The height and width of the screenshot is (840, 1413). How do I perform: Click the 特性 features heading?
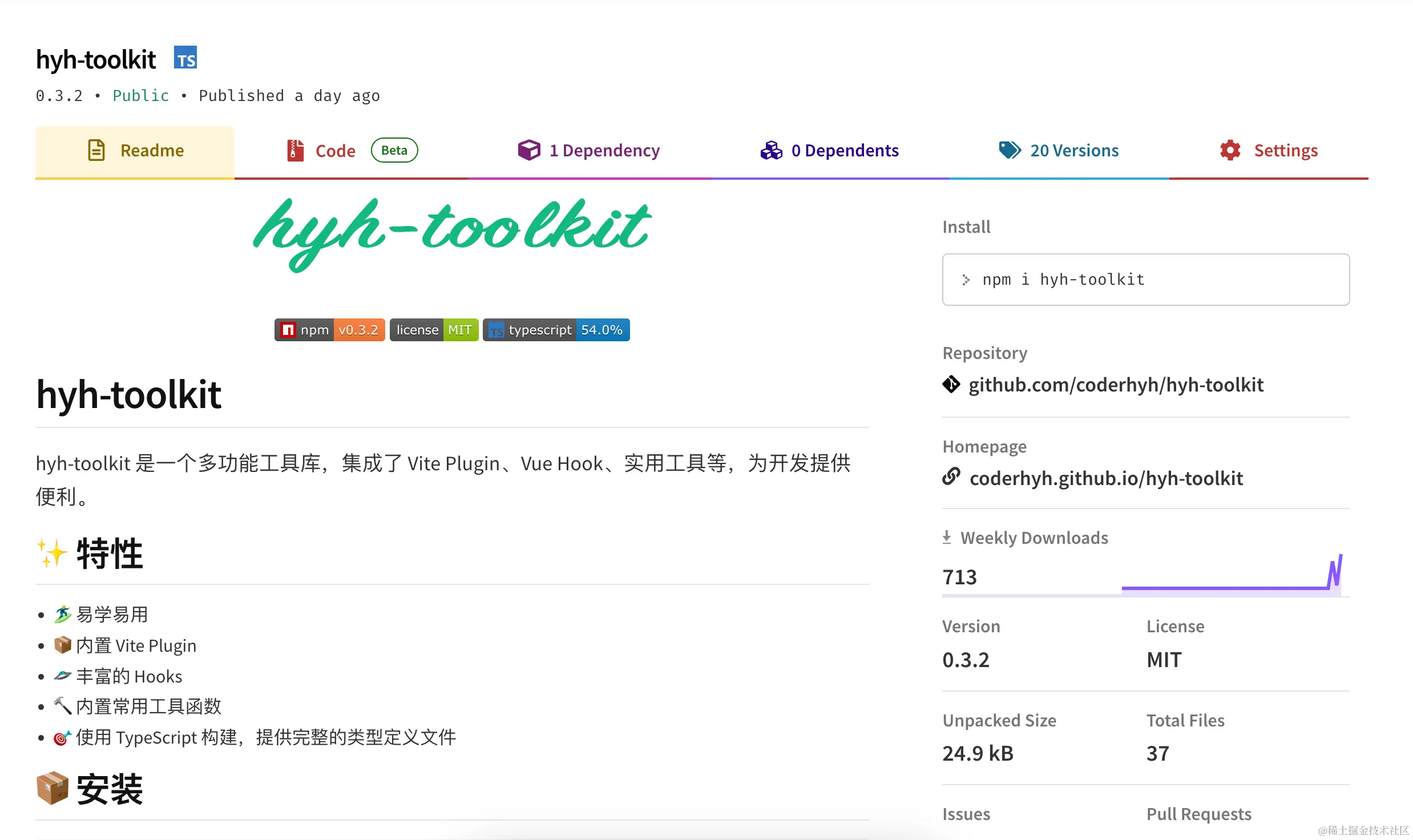pos(90,553)
